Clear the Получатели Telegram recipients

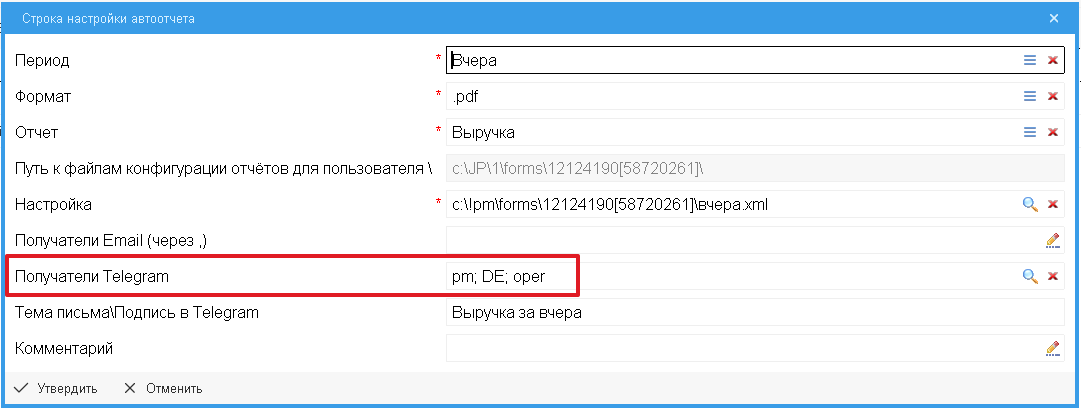coord(1052,276)
